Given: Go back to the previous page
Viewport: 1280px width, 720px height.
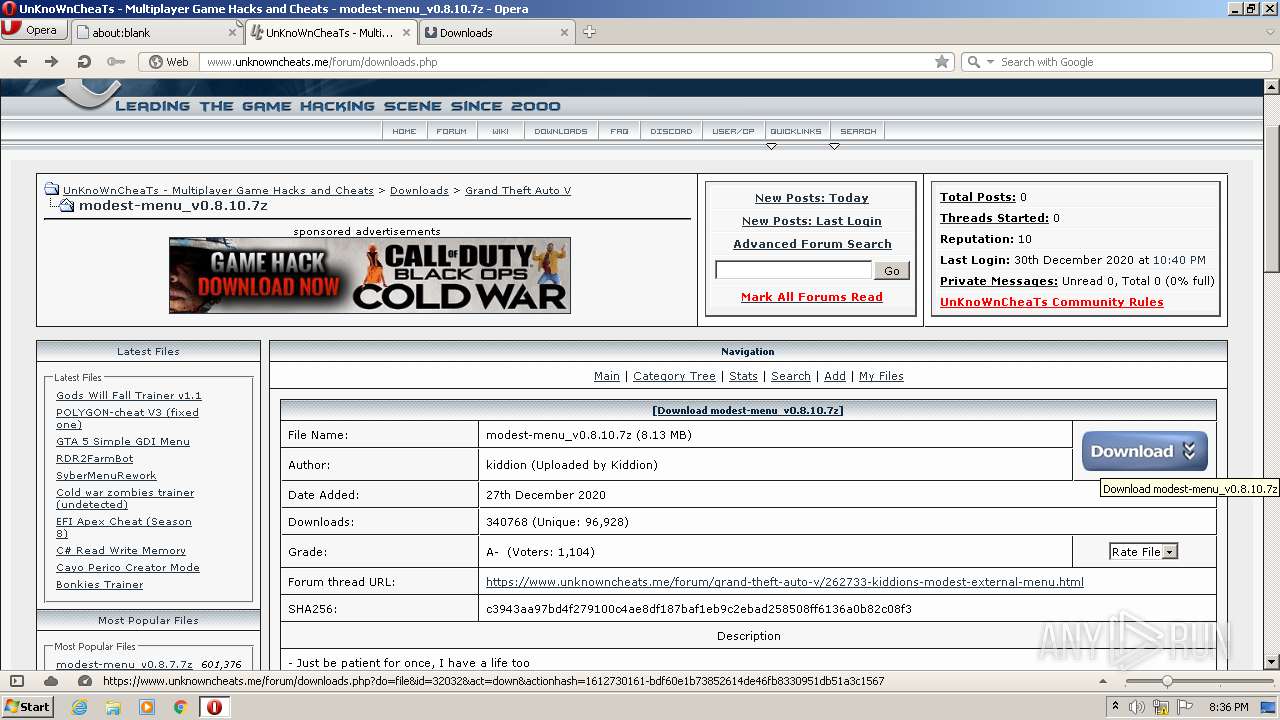Looking at the screenshot, I should pos(20,62).
